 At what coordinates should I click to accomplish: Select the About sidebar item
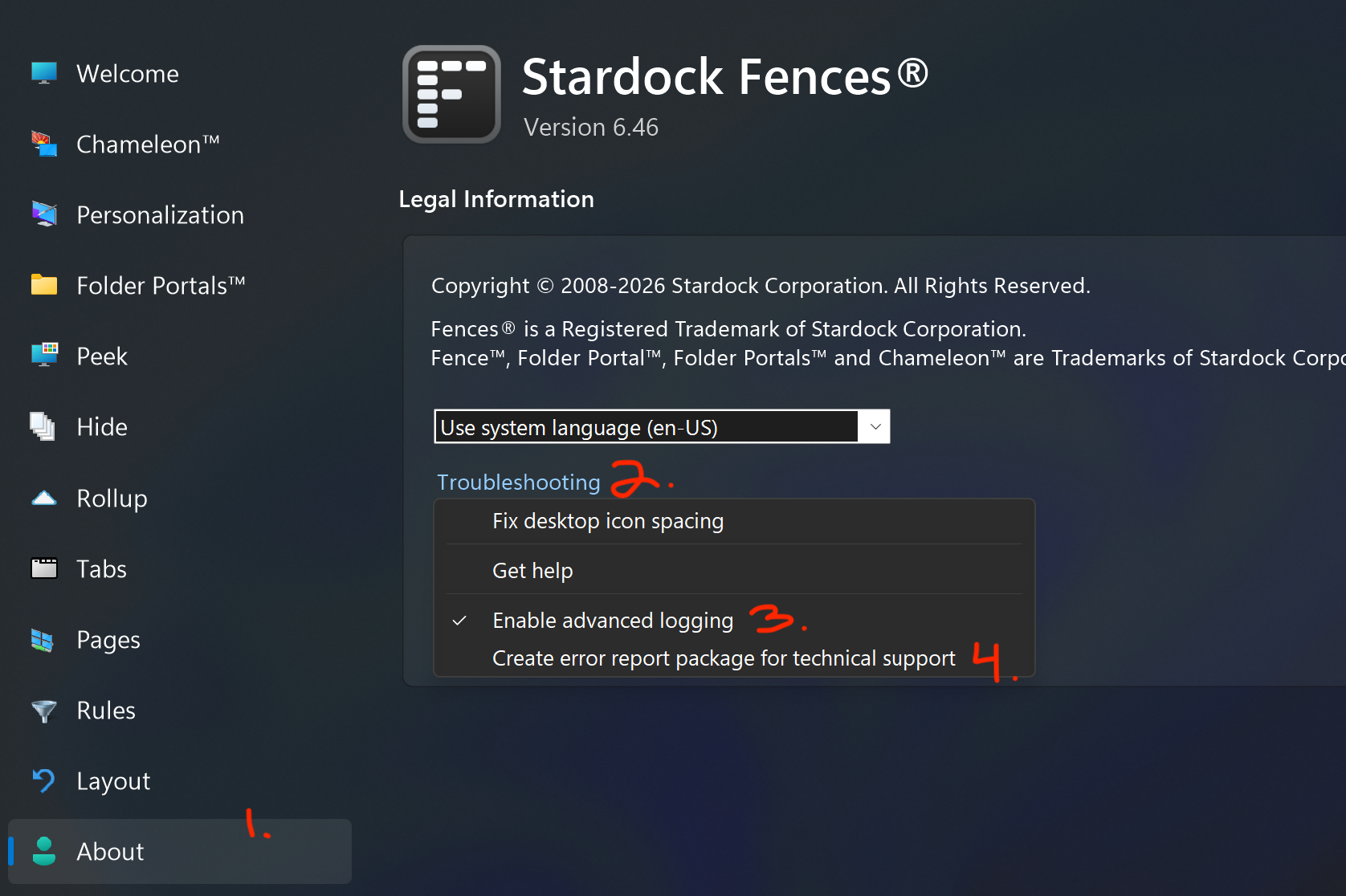[x=110, y=852]
